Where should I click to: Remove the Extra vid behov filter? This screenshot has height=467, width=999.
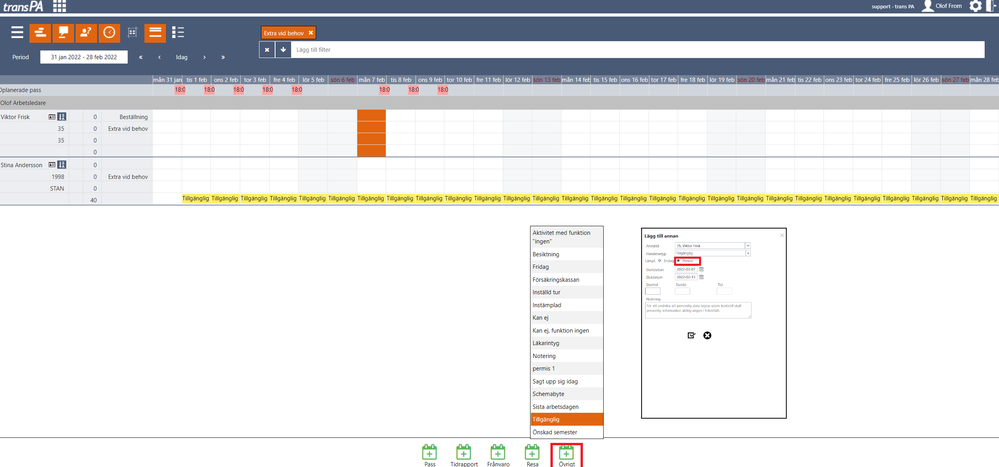pos(310,32)
